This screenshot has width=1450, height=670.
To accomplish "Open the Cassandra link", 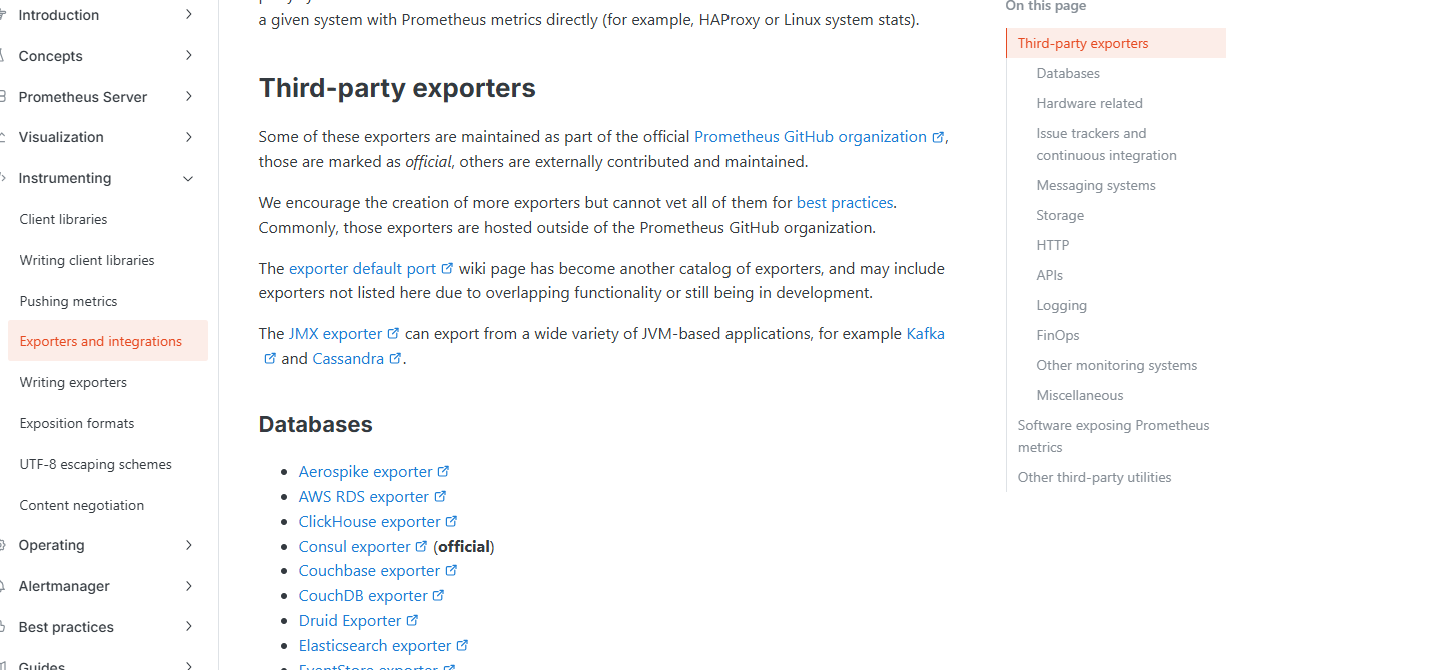I will 349,359.
